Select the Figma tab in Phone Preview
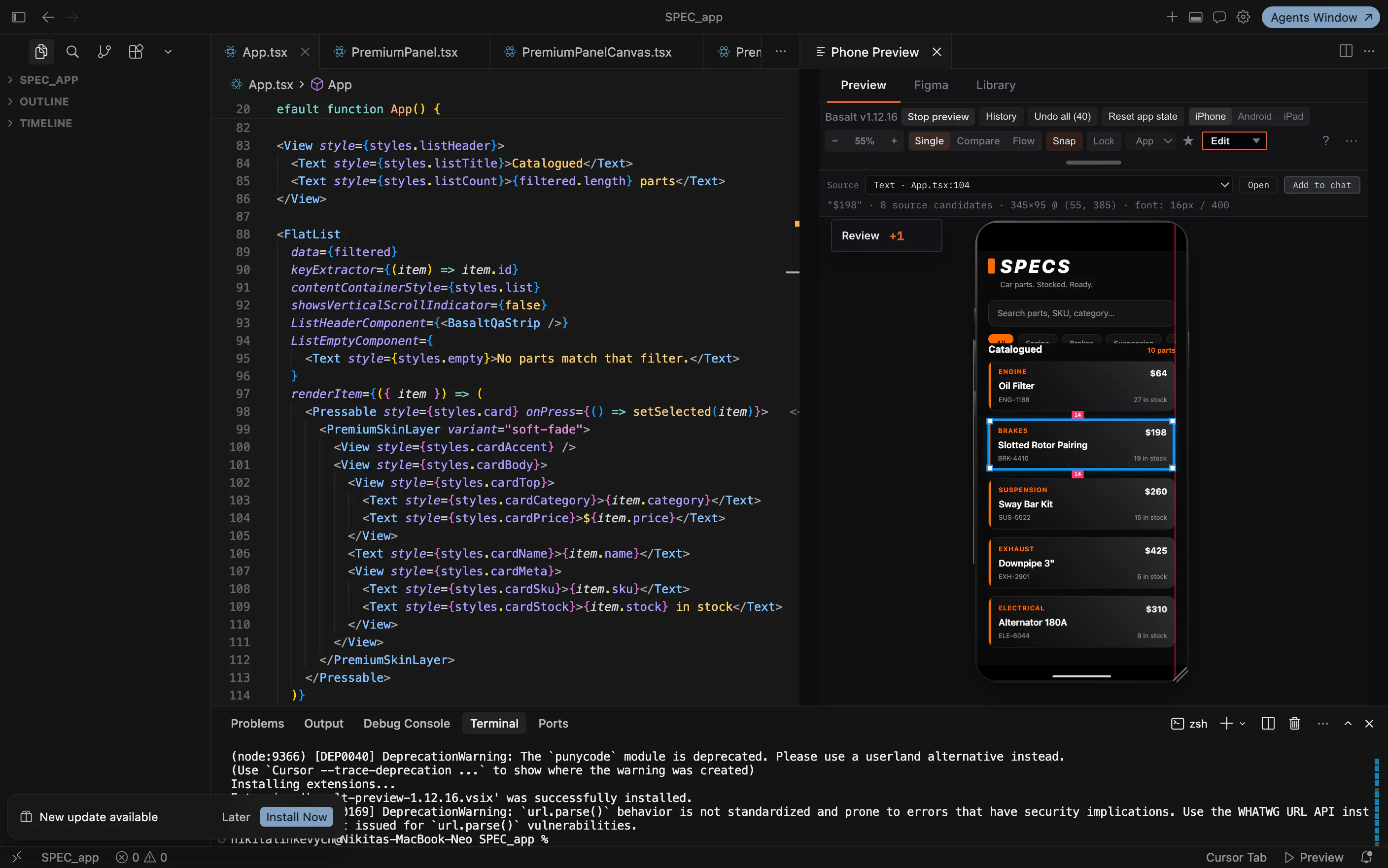This screenshot has height=868, width=1388. coord(931,85)
